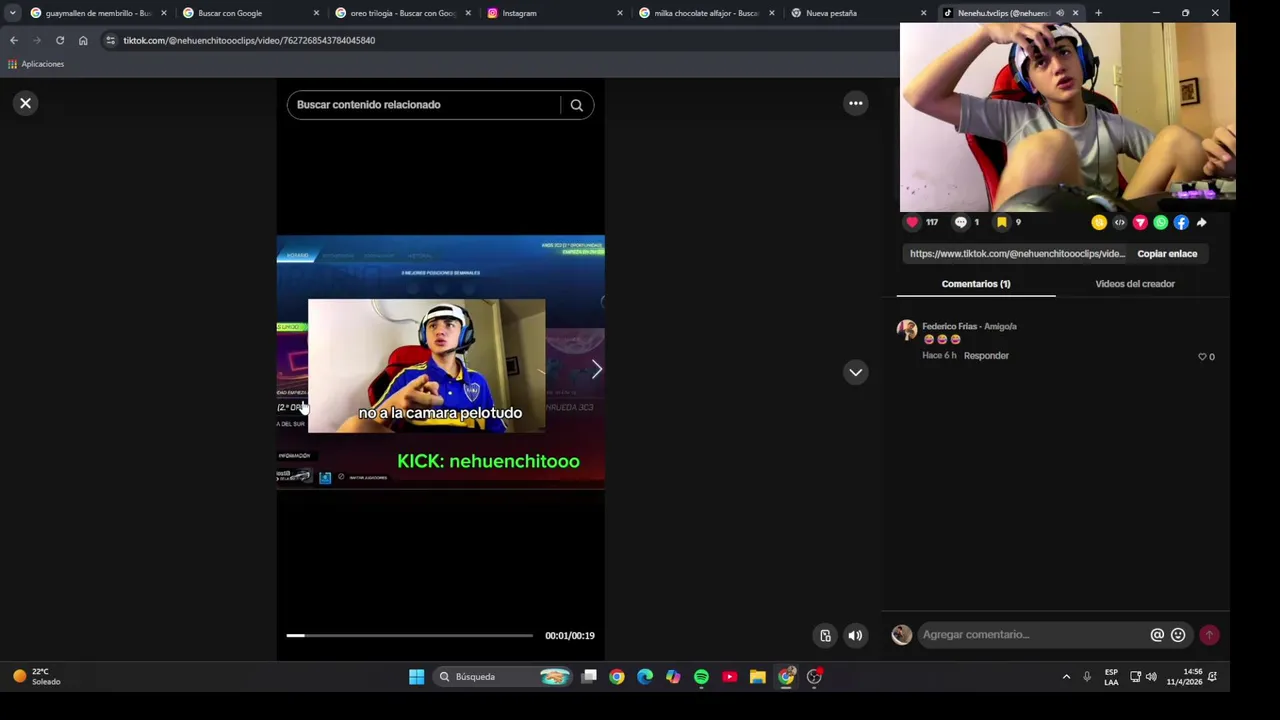Select the Comentarios (1) tab
Screen dimensions: 1280x720
(x=976, y=284)
